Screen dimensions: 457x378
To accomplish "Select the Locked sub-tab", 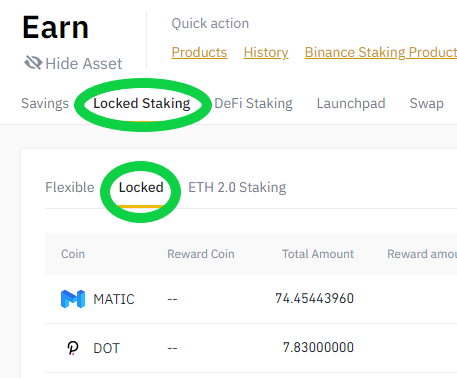I will 141,187.
